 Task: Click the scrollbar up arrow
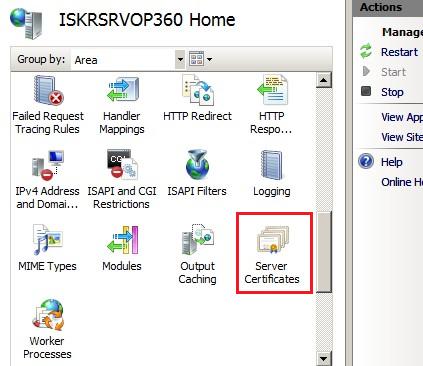tap(323, 80)
